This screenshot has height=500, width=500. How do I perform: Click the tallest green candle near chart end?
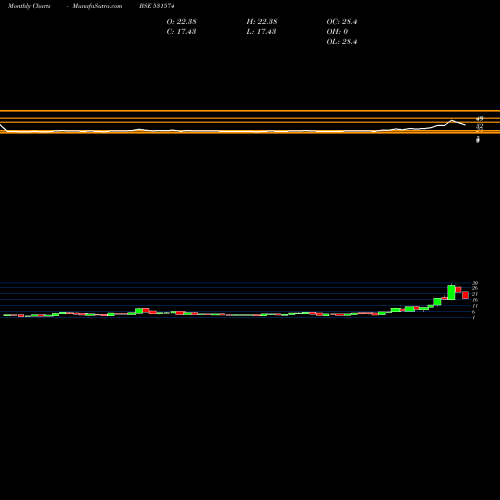(x=451, y=292)
